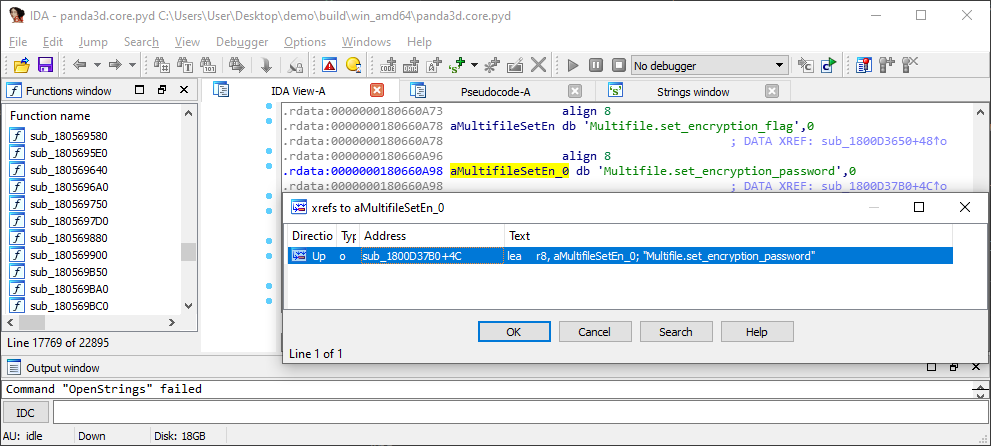Click the convert to ASCII string icon

434,65
